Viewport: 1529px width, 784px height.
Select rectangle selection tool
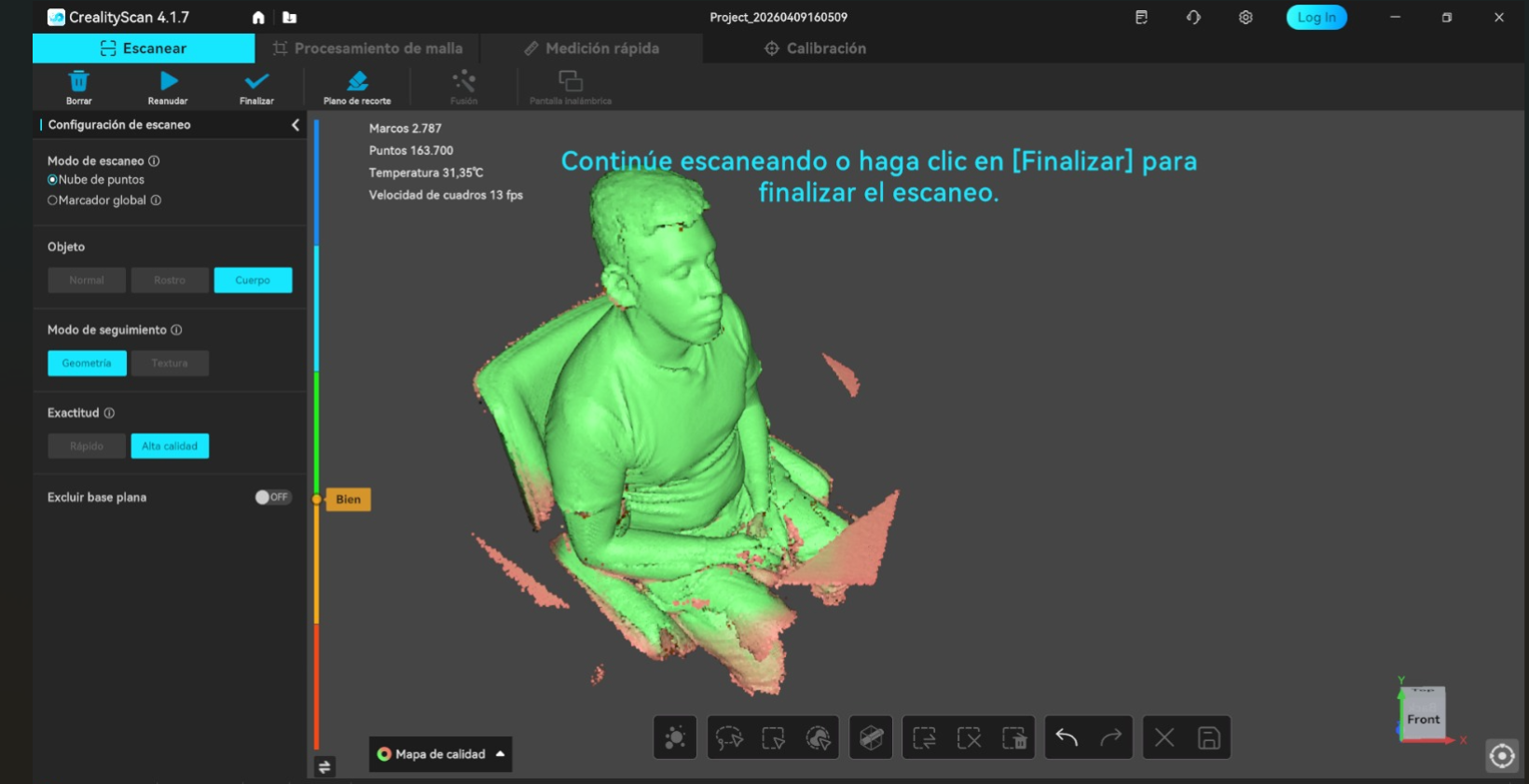774,738
